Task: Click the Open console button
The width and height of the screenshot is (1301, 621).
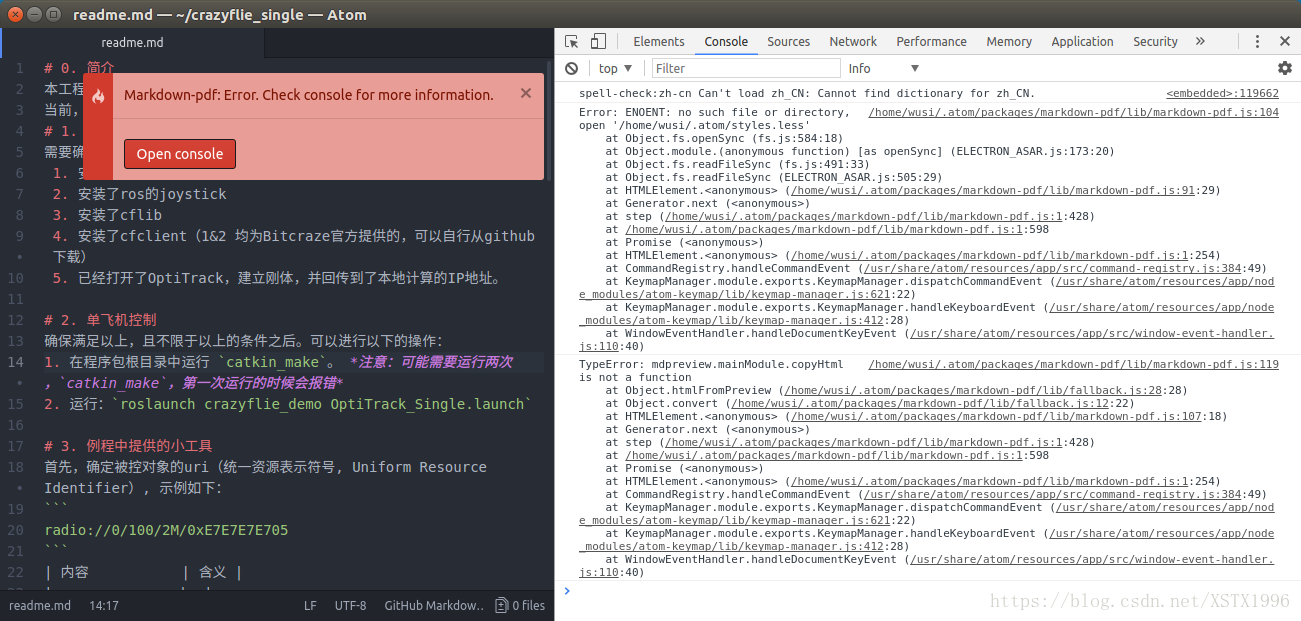Action: 180,154
